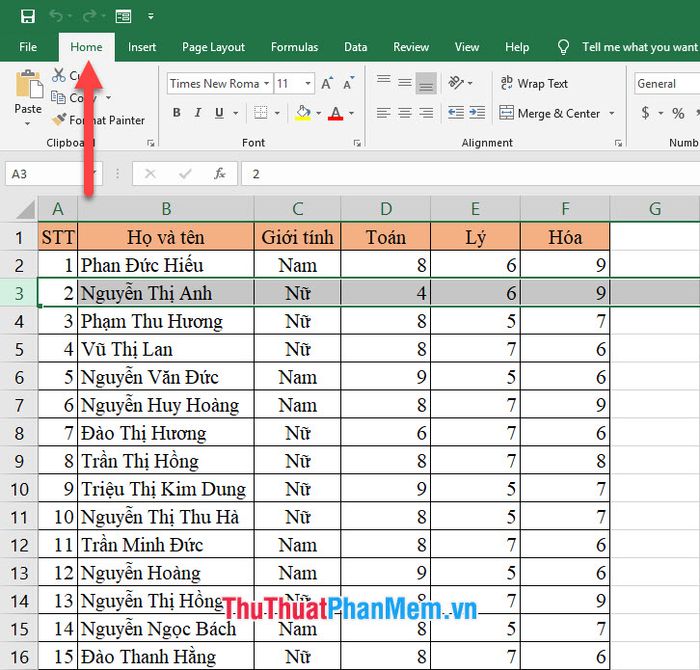Click the Redo arrow icon

tap(89, 16)
